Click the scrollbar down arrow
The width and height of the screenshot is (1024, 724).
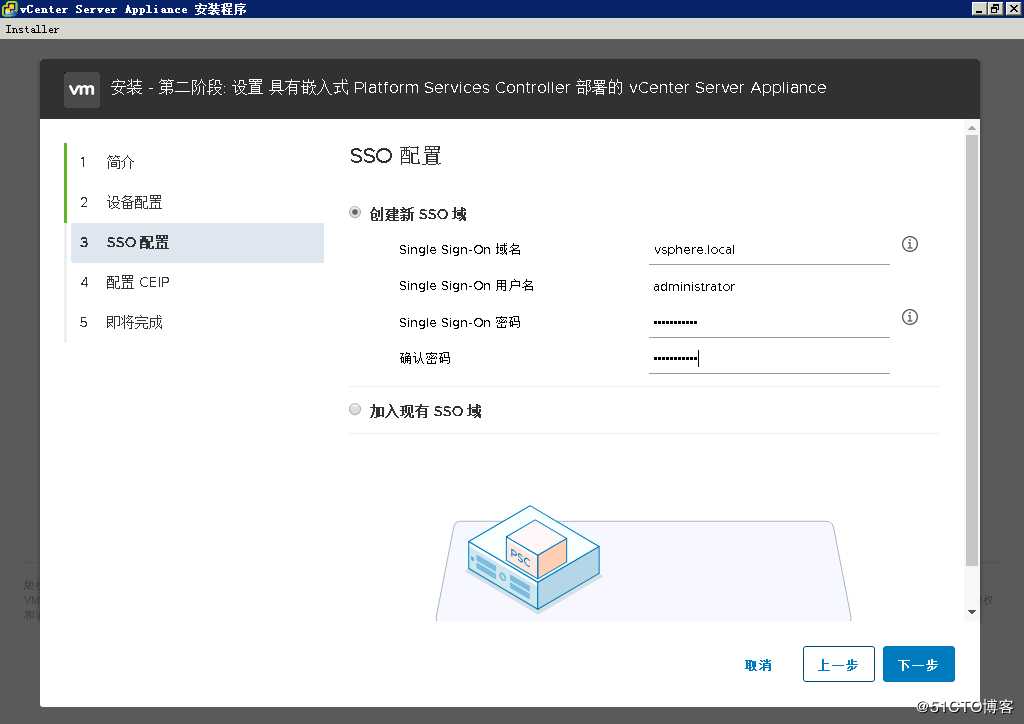pyautogui.click(x=972, y=612)
